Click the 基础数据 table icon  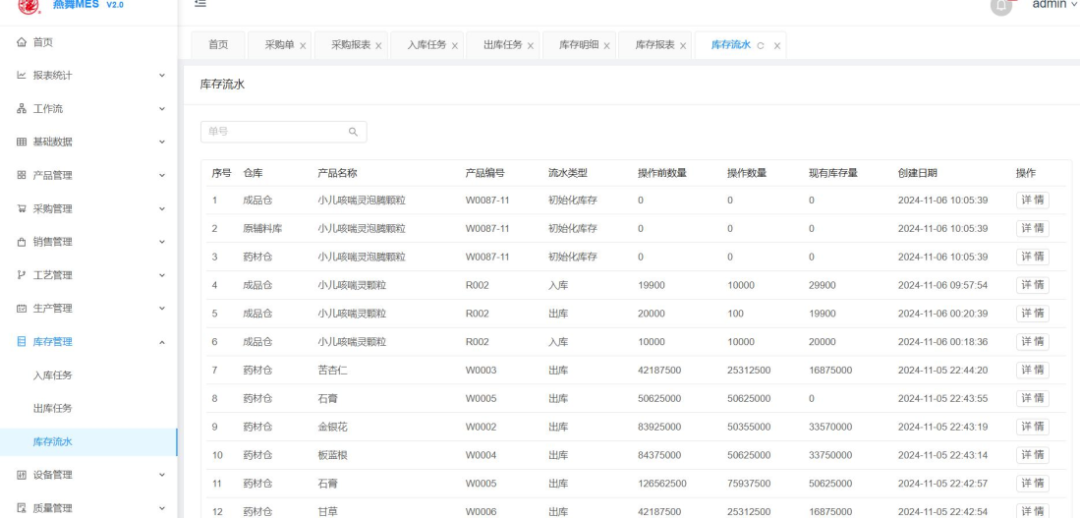[x=21, y=142]
